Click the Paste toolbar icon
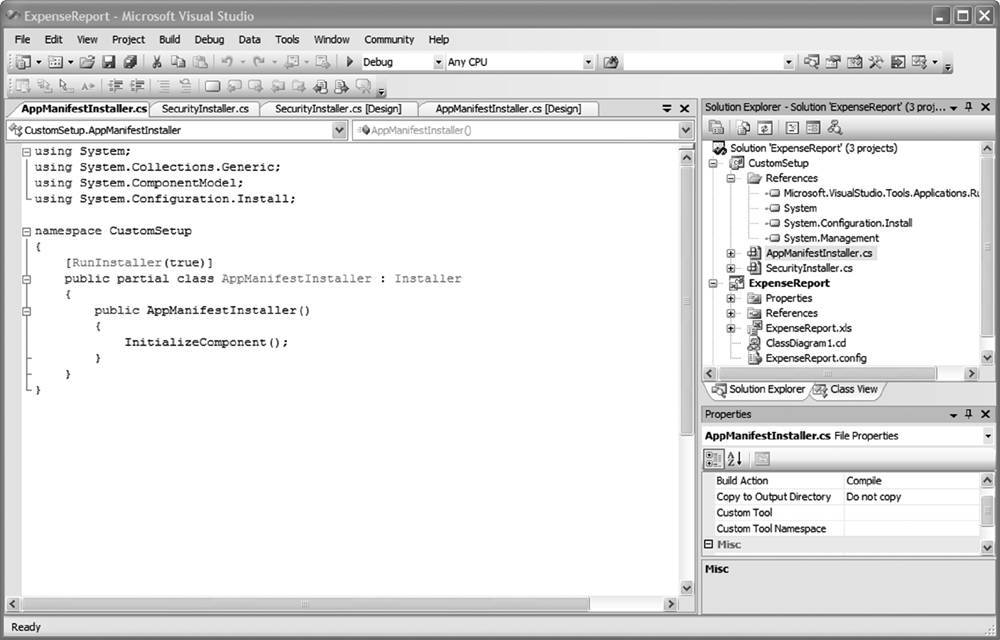The width and height of the screenshot is (1000, 640). point(200,62)
